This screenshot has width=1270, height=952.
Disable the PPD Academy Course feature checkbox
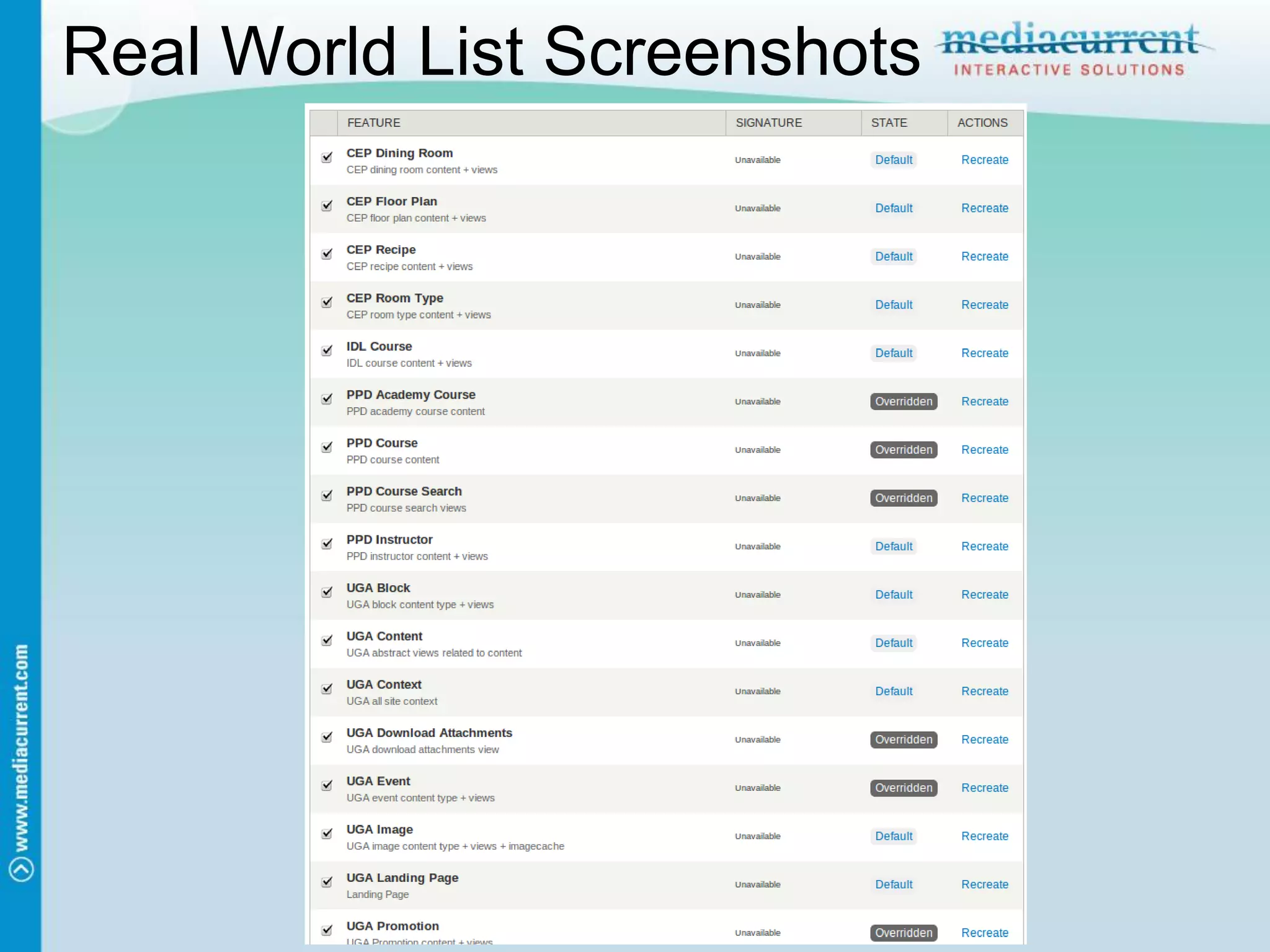[x=327, y=399]
